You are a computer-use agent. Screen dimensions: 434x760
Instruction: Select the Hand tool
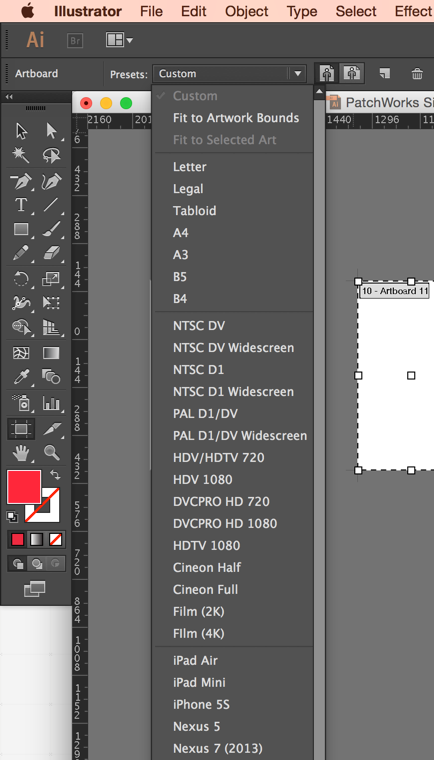[21, 453]
